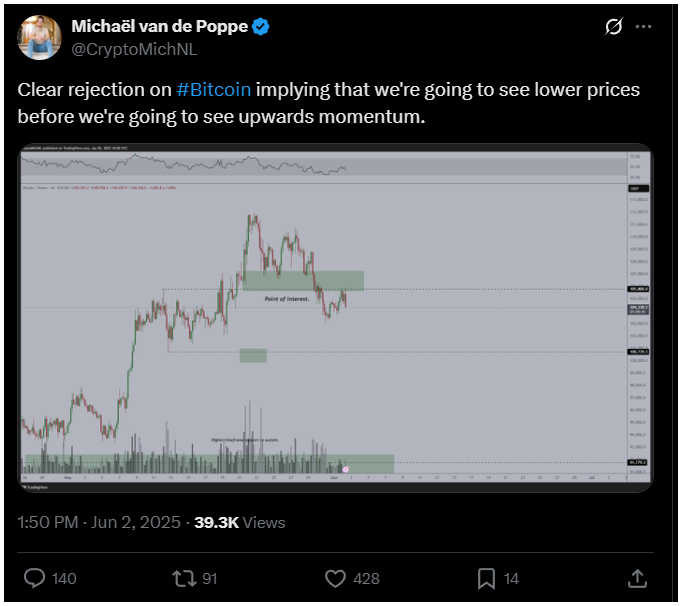Click the 428 likes count

(x=366, y=579)
